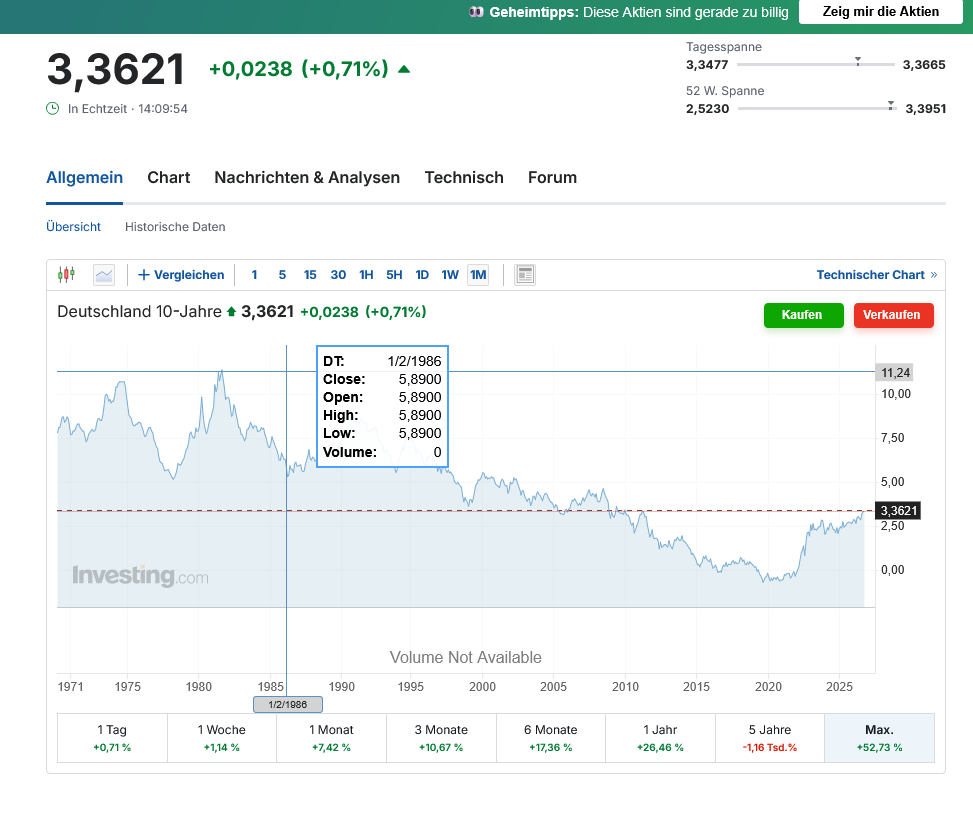Select the 5 minute interval
Viewport: 973px width, 818px height.
[x=282, y=275]
